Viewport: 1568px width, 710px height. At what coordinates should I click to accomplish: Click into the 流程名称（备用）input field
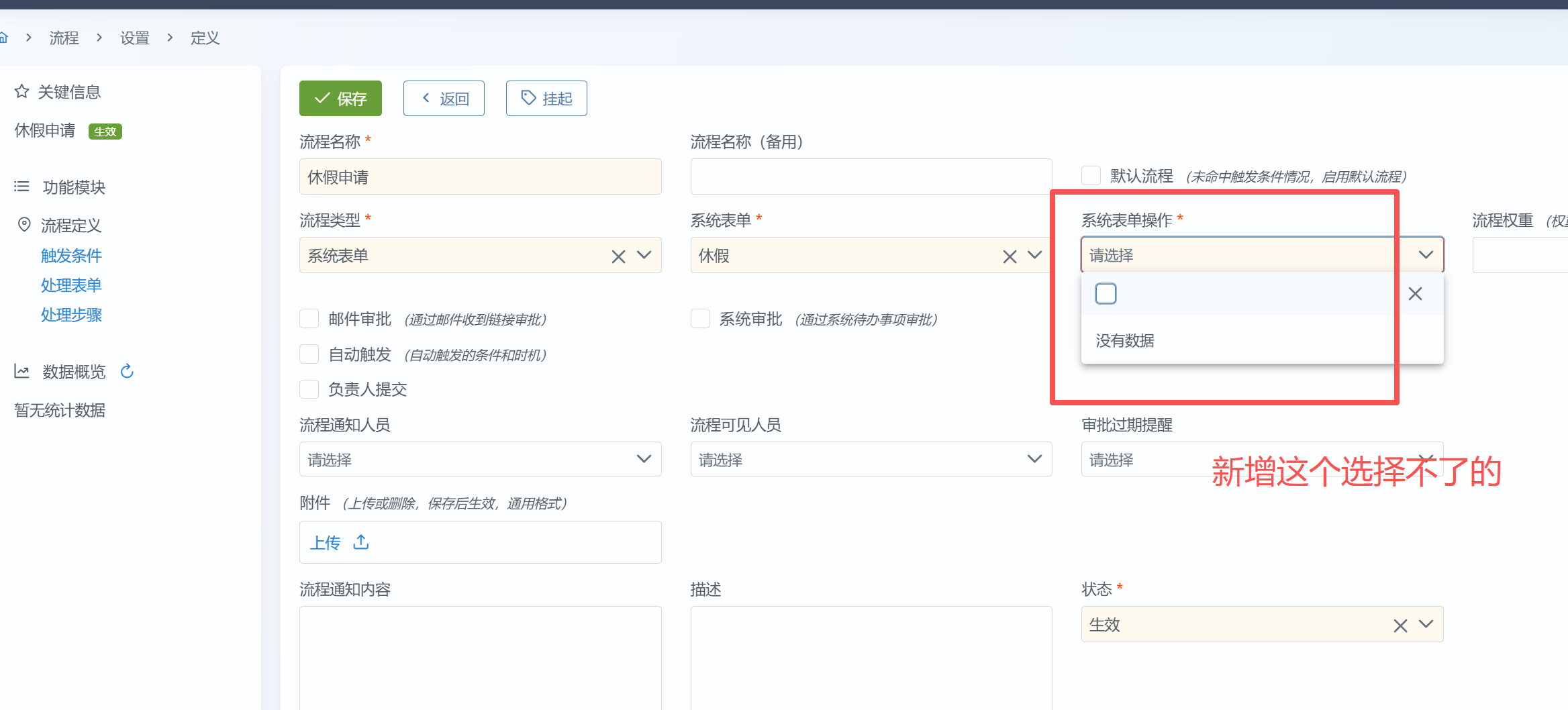871,176
